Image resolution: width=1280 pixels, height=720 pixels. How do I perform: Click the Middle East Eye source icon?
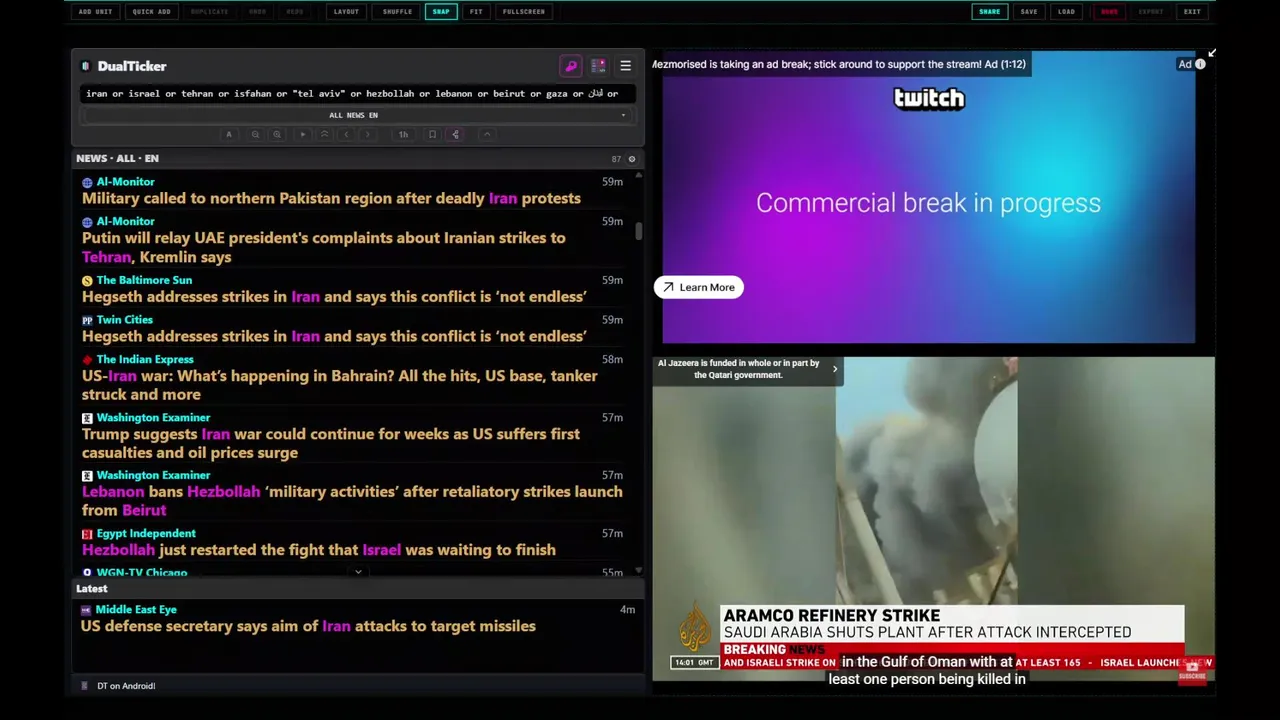pos(86,610)
